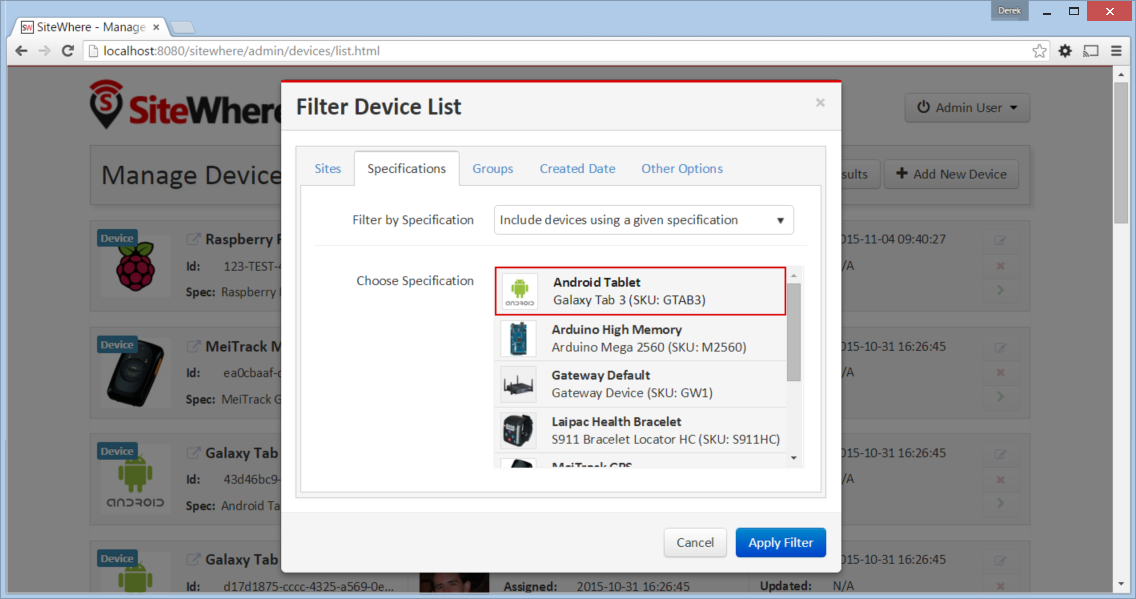
Task: Click the specification list scrollbar down arrow
Action: [x=794, y=458]
